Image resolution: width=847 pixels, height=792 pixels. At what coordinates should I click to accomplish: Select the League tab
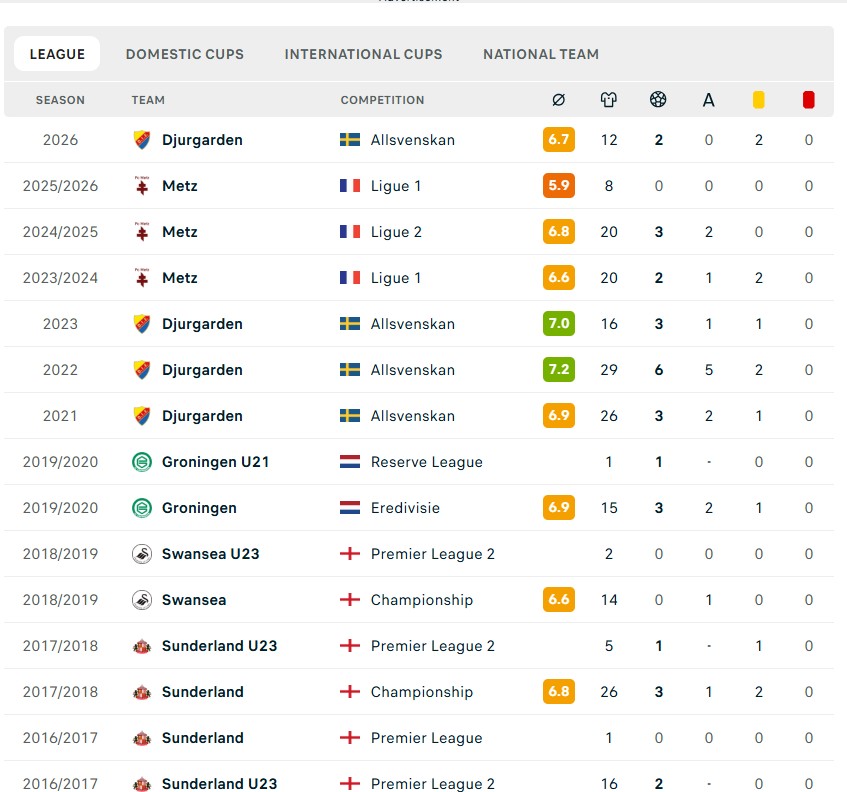tap(57, 54)
